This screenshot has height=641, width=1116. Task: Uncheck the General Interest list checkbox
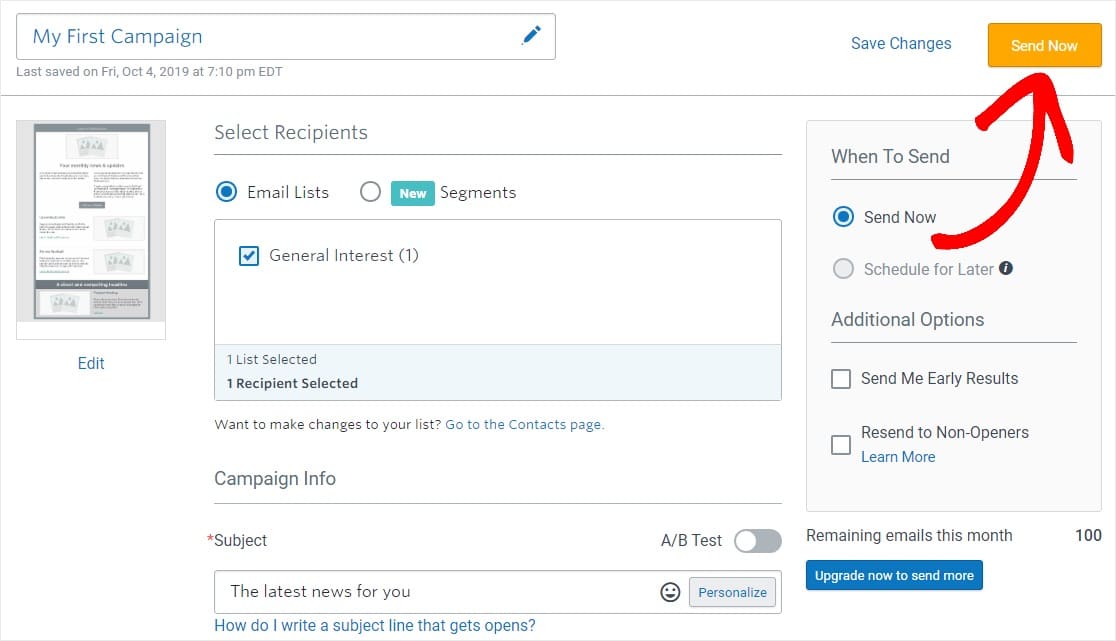click(x=248, y=255)
